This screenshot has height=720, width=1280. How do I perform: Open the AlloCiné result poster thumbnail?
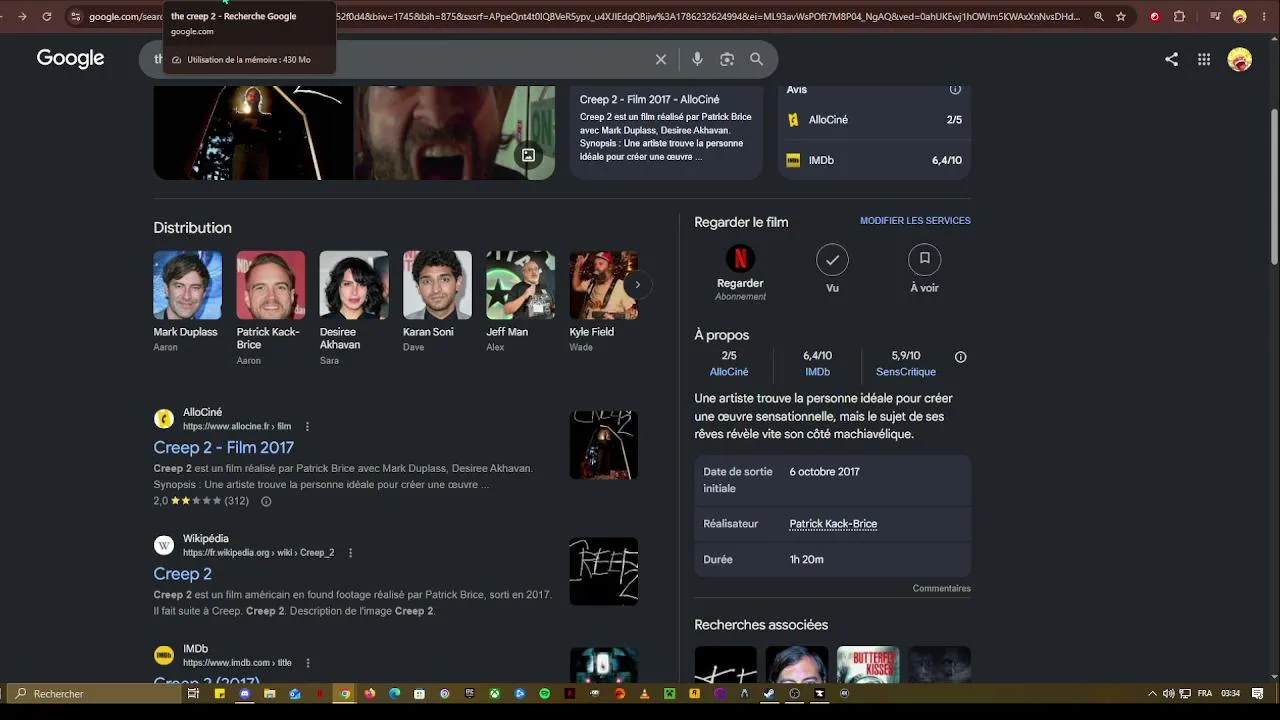[x=604, y=445]
